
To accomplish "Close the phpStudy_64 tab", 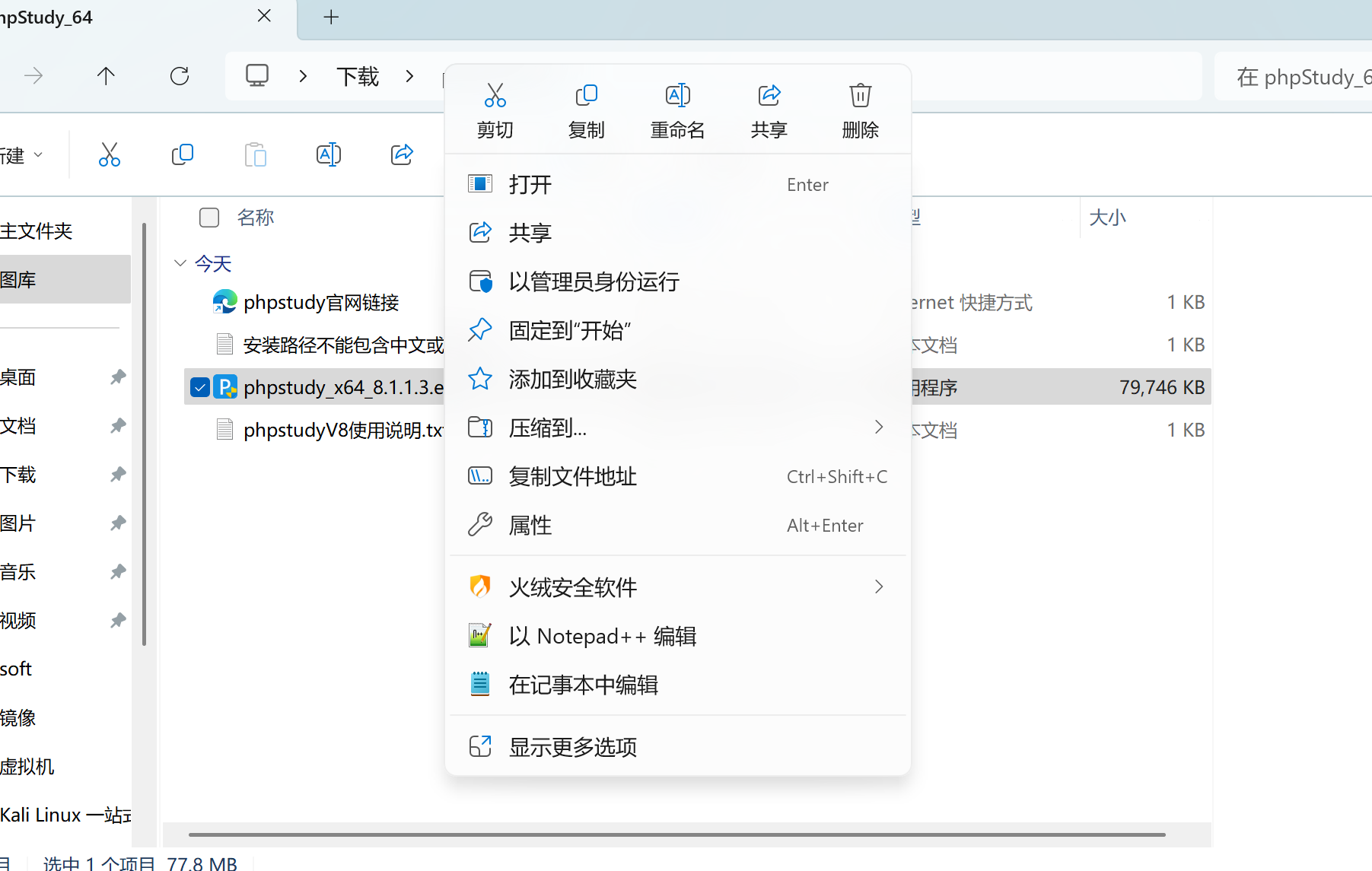I will point(264,16).
